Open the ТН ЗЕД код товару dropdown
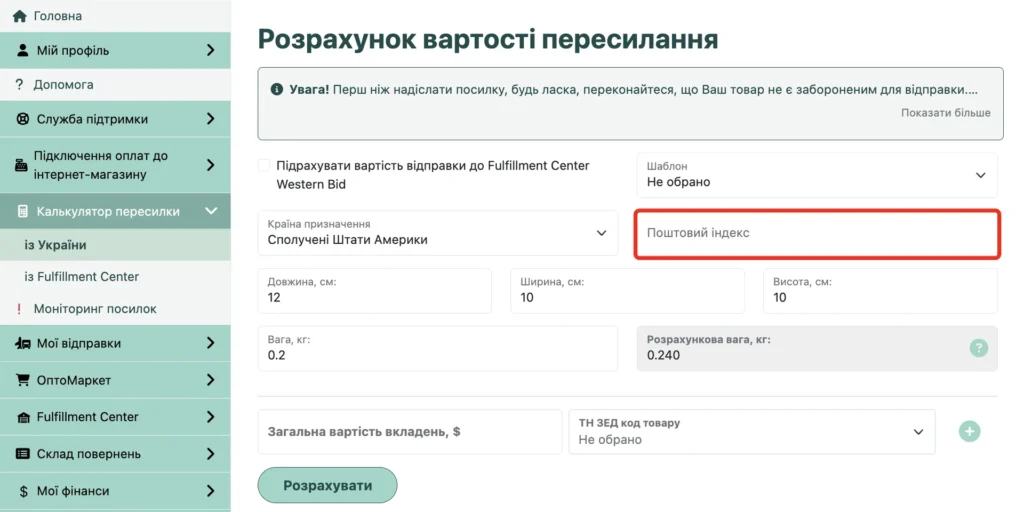The image size is (1024, 512). point(752,432)
